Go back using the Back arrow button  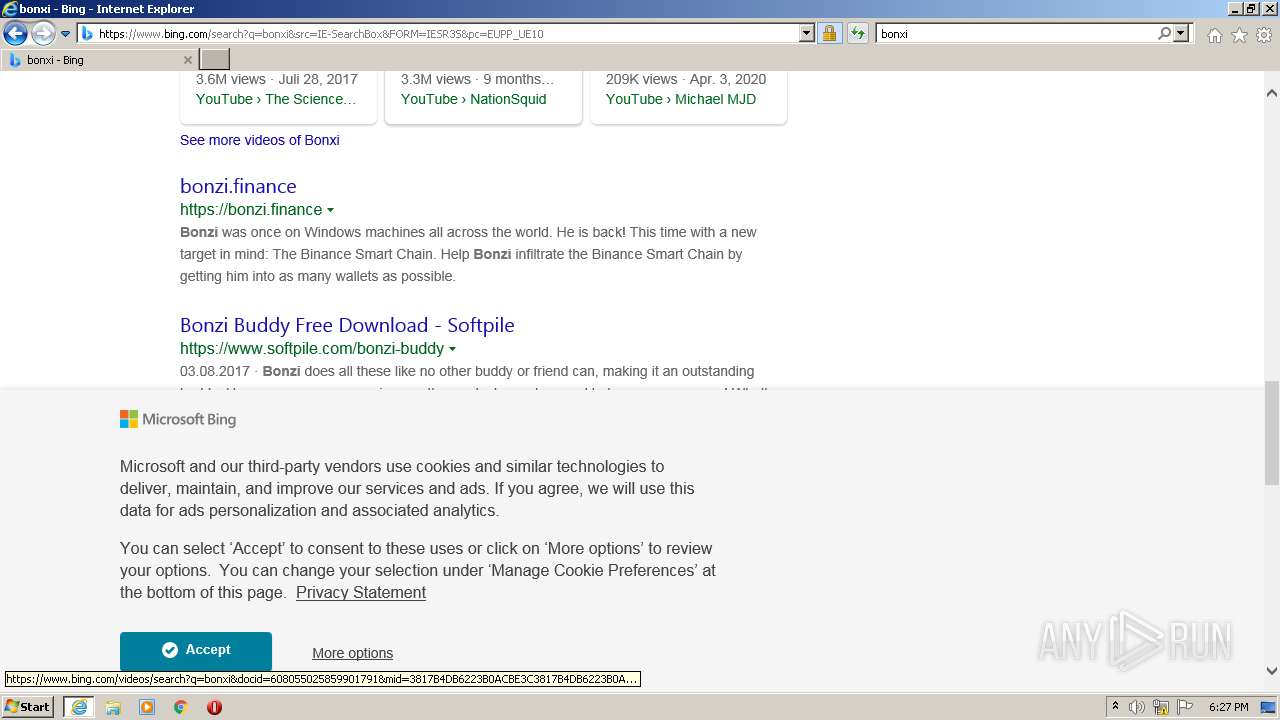pyautogui.click(x=15, y=34)
